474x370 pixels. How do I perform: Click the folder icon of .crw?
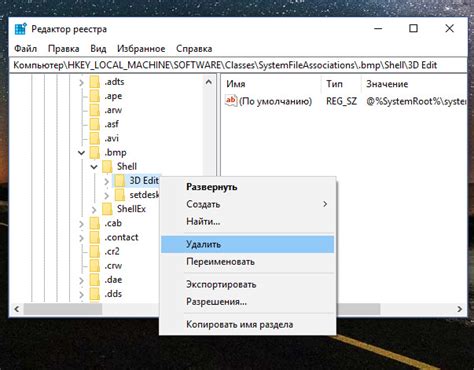click(x=95, y=266)
